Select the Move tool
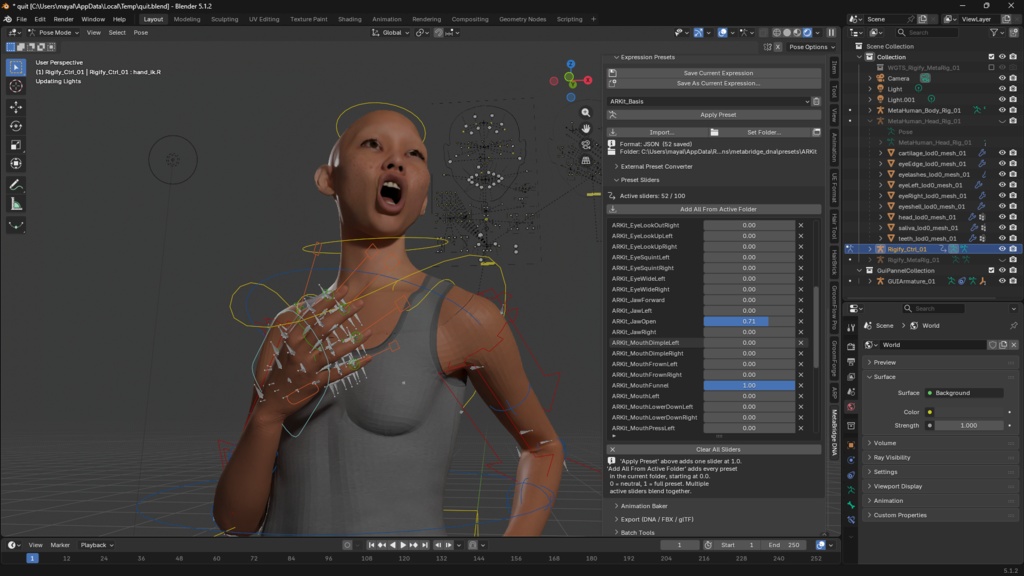 pos(16,106)
